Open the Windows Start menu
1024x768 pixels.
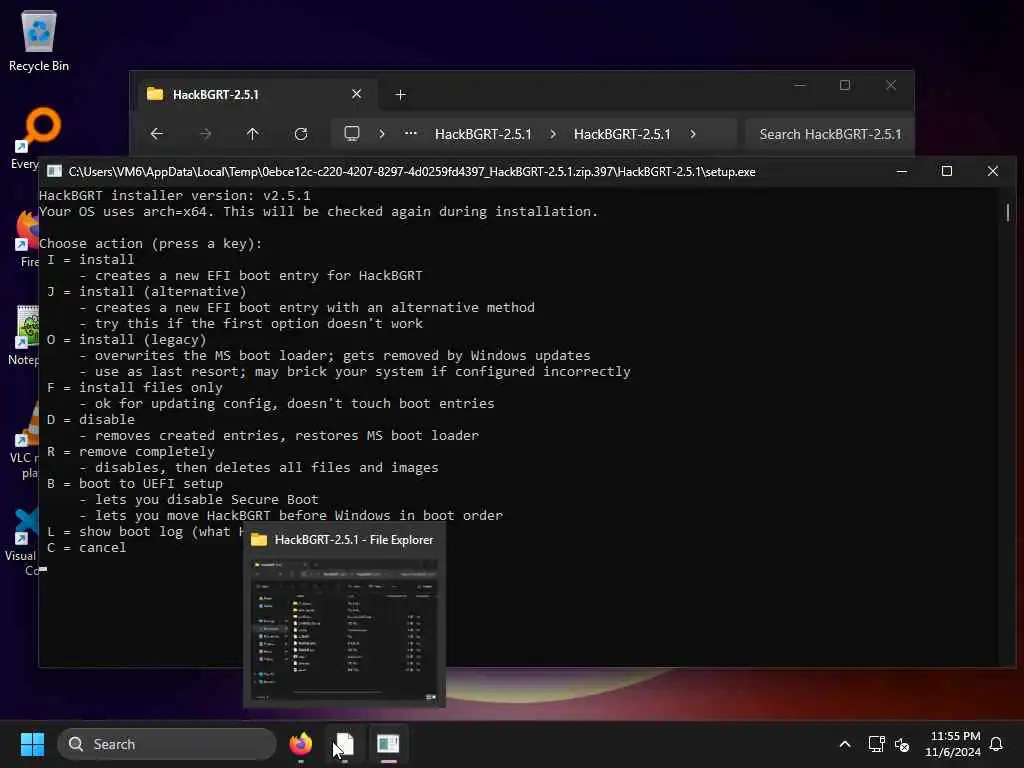point(32,744)
